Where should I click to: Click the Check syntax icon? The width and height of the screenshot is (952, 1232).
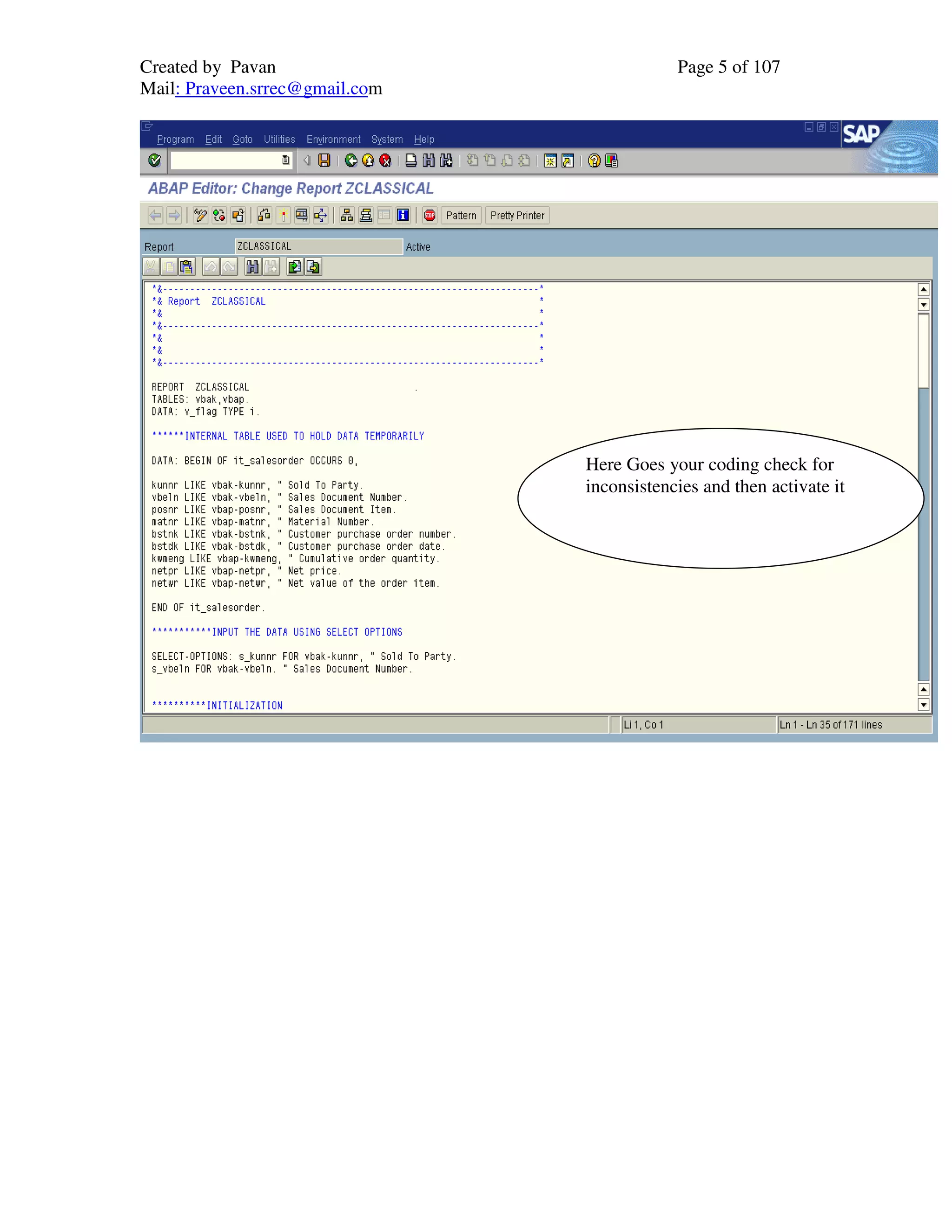(264, 216)
